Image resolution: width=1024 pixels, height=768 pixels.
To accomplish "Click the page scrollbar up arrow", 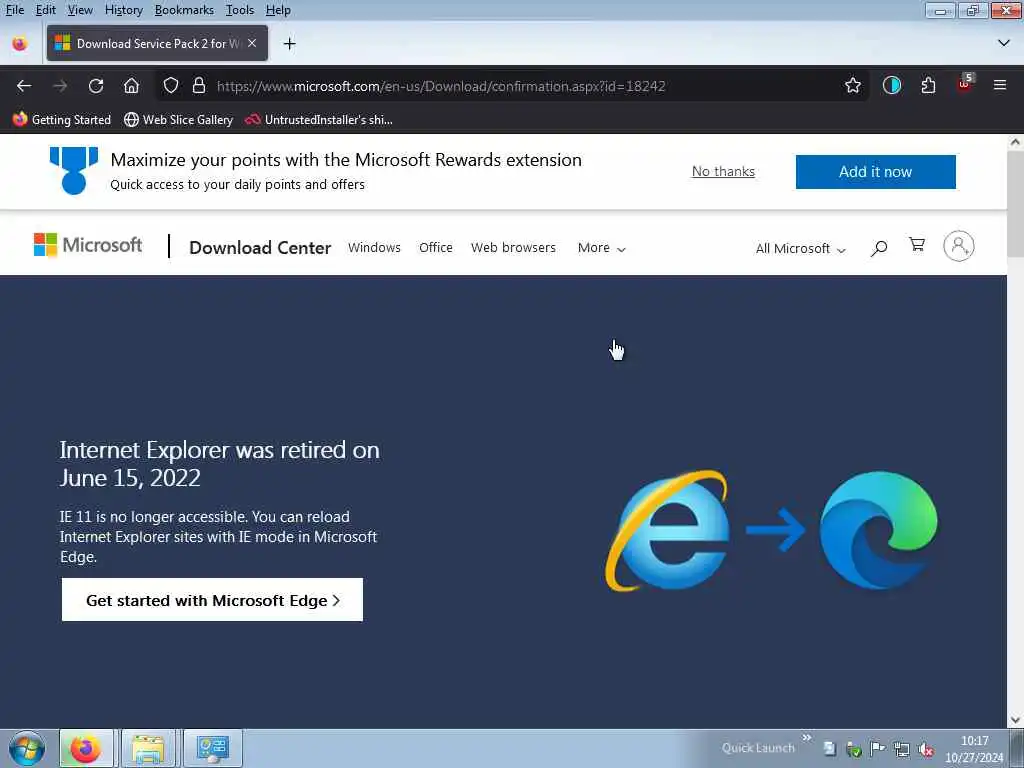I will pyautogui.click(x=1015, y=142).
